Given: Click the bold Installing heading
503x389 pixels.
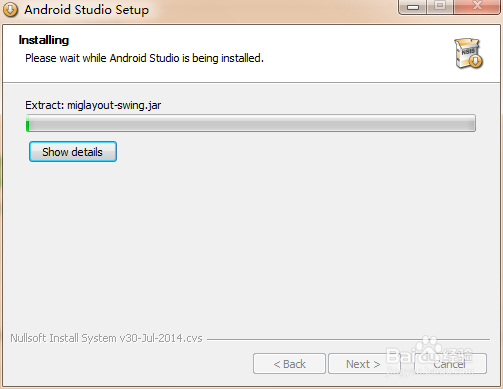Looking at the screenshot, I should coord(44,40).
